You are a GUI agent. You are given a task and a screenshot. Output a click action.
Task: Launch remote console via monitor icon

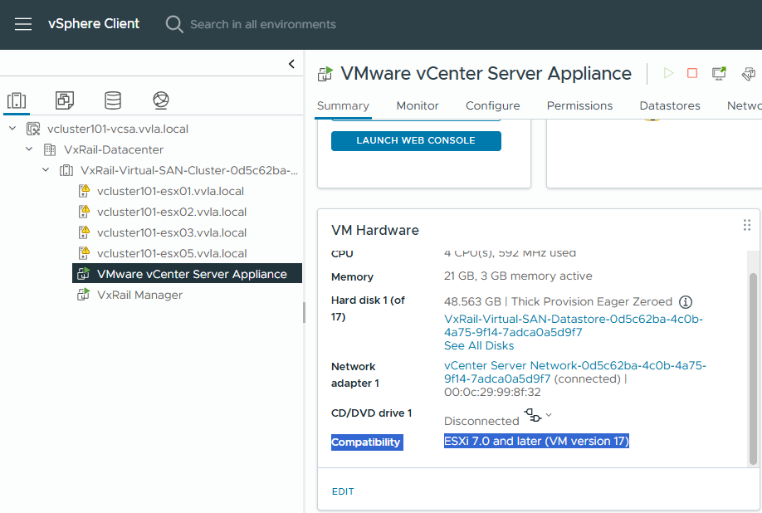[719, 73]
